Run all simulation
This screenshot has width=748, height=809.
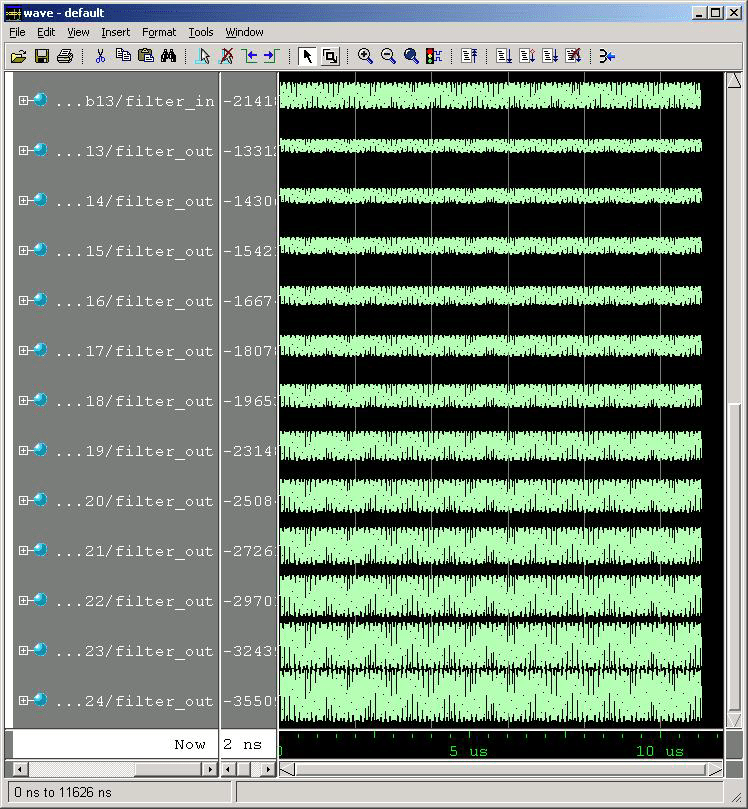pyautogui.click(x=550, y=56)
